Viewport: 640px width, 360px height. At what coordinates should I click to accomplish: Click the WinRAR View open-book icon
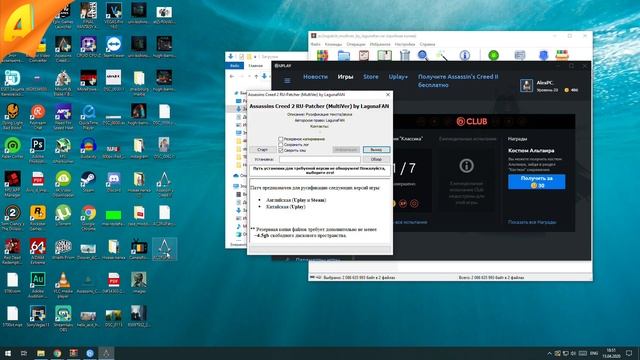coord(384,55)
